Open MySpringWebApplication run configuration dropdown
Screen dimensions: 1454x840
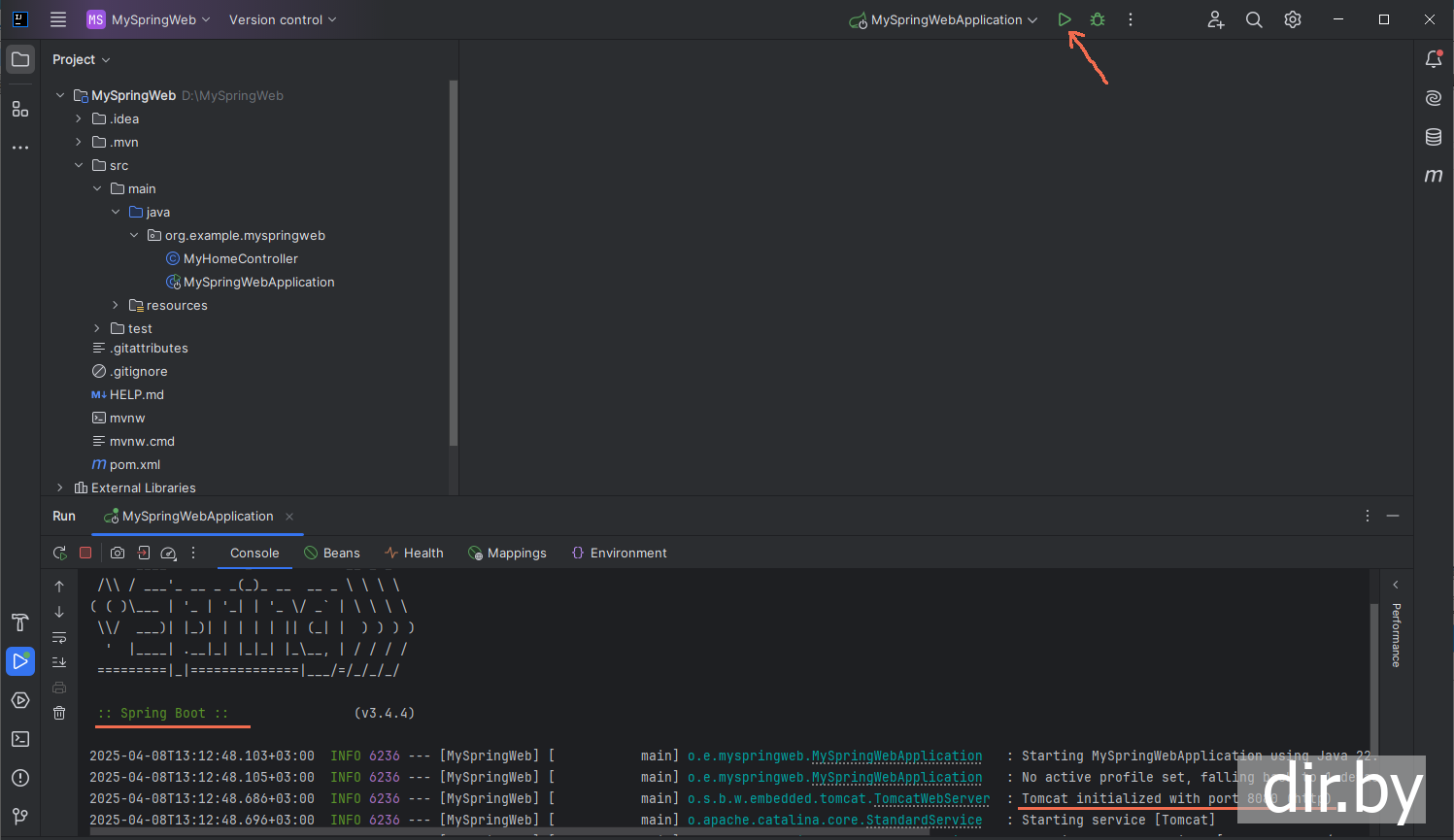click(x=945, y=19)
